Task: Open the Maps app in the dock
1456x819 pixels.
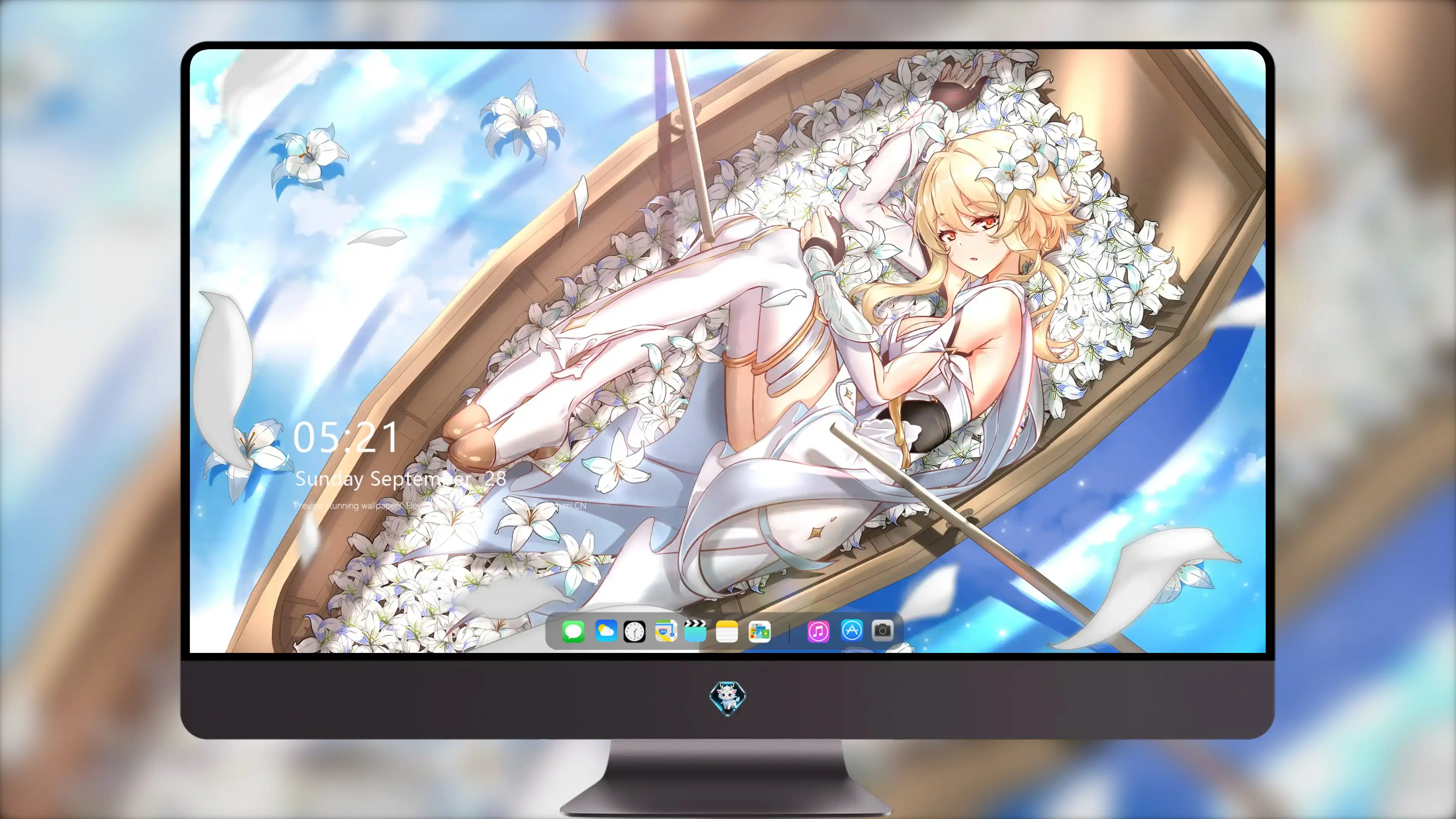Action: pos(666,631)
